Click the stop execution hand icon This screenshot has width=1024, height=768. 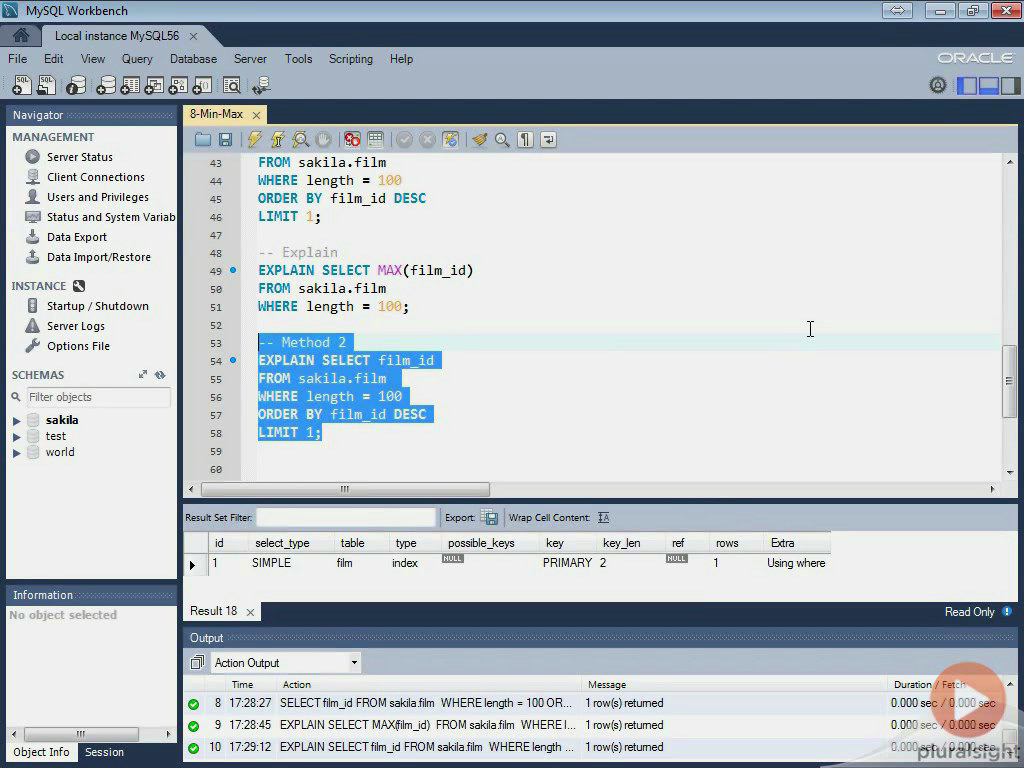[x=323, y=139]
